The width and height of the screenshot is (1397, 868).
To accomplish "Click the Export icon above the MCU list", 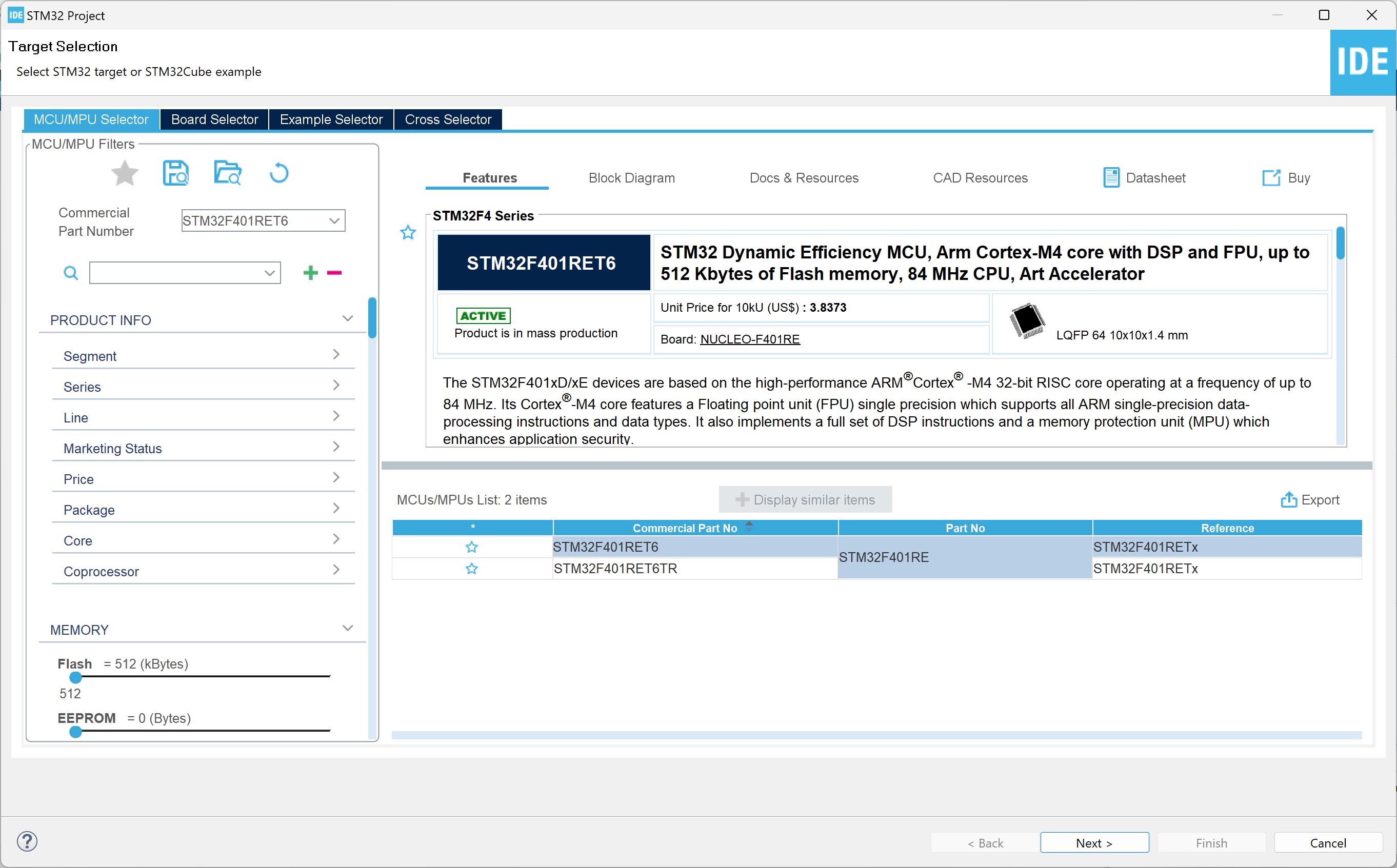I will pyautogui.click(x=1288, y=499).
